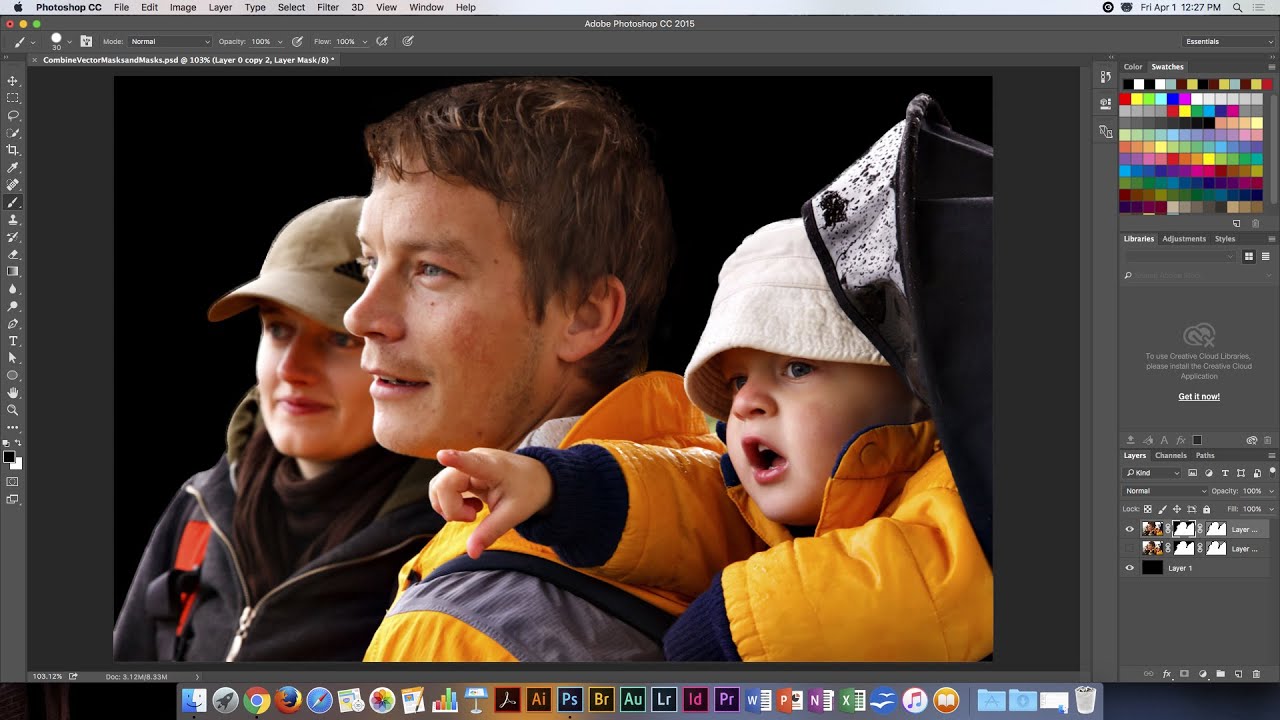
Task: Select the Path Selection tool
Action: (x=13, y=358)
